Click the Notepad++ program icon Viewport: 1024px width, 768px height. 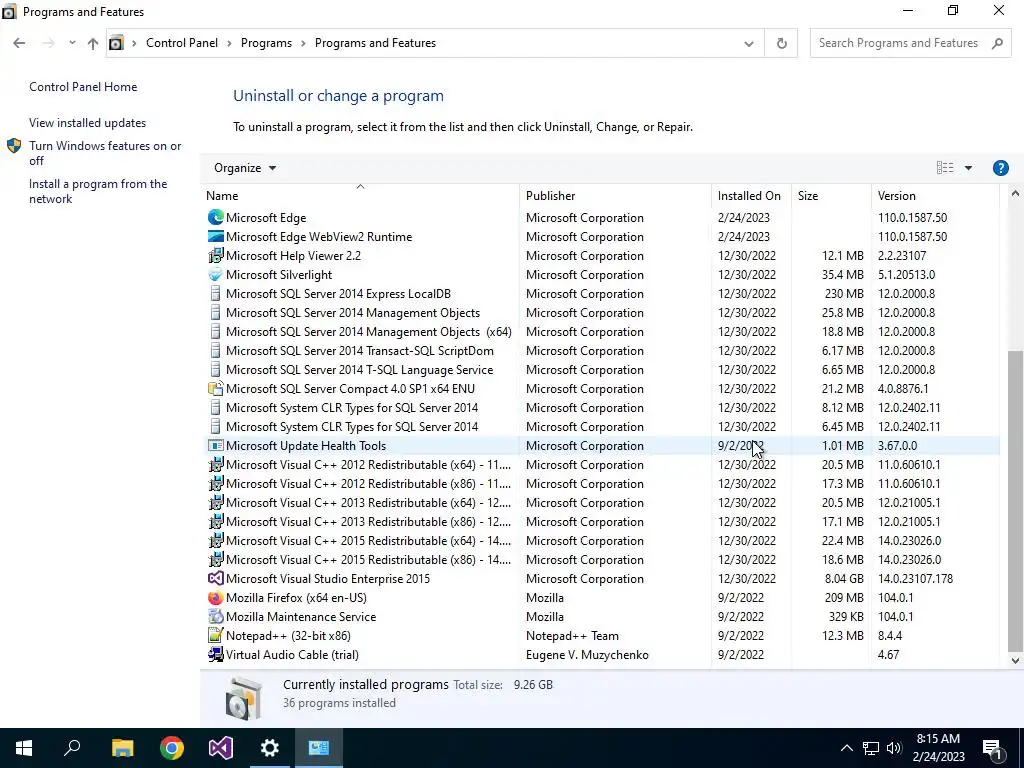[x=216, y=635]
